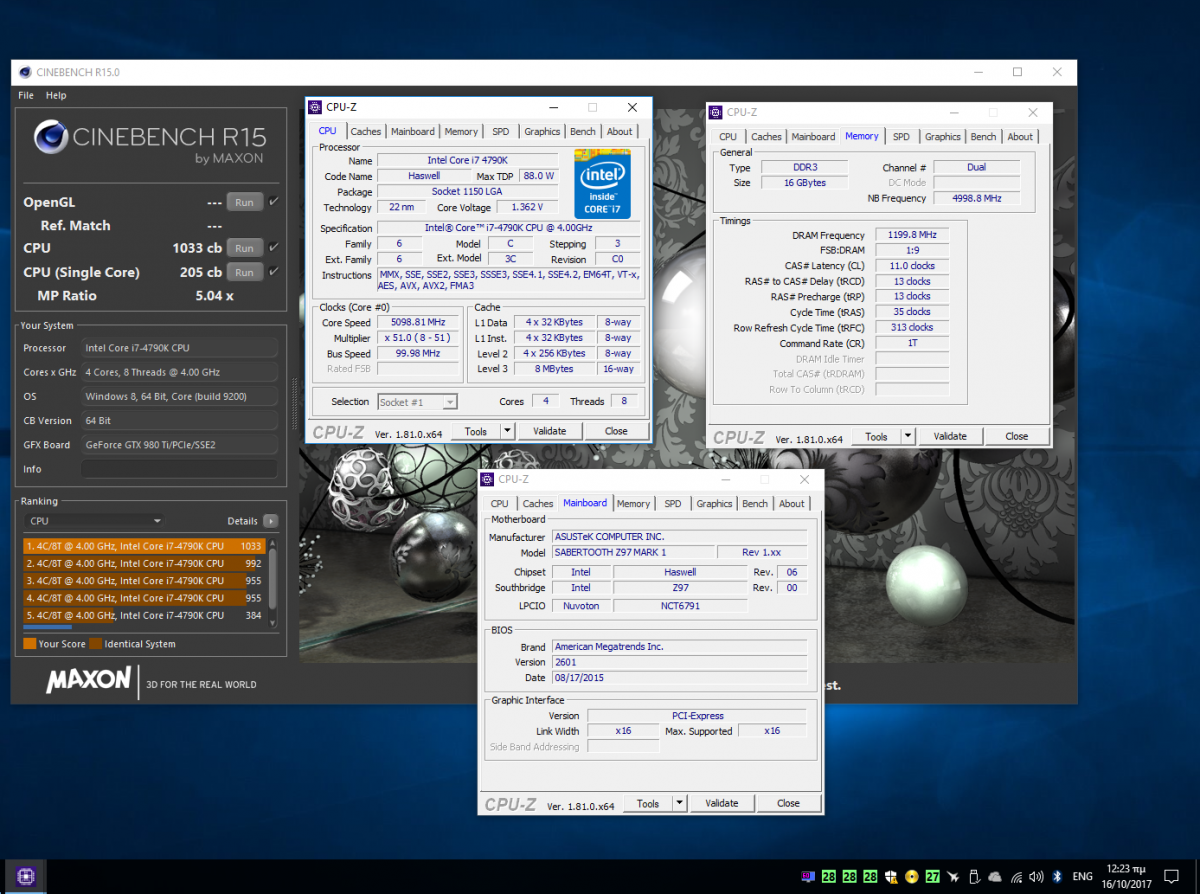Viewport: 1200px width, 894px height.
Task: Click the BIOS date 08/17/2015 field
Action: pyautogui.click(x=678, y=678)
